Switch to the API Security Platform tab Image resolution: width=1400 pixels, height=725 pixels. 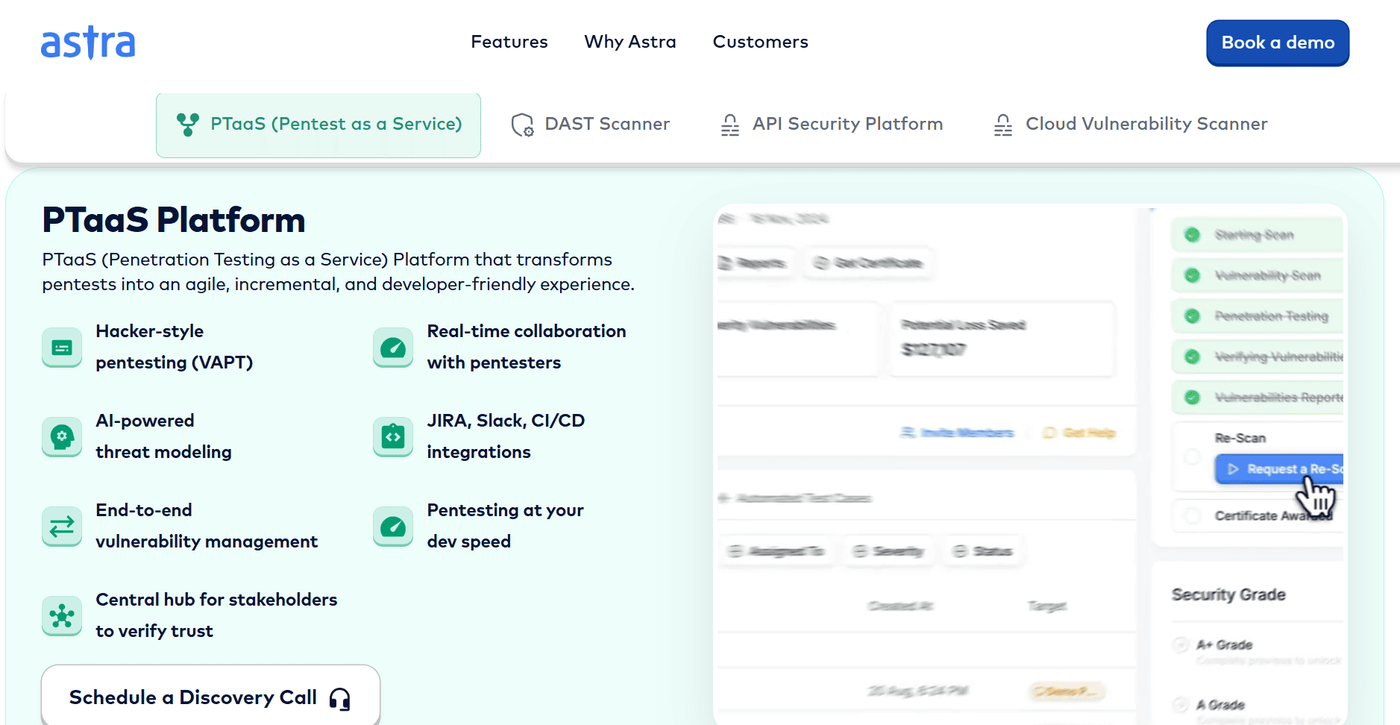point(831,125)
